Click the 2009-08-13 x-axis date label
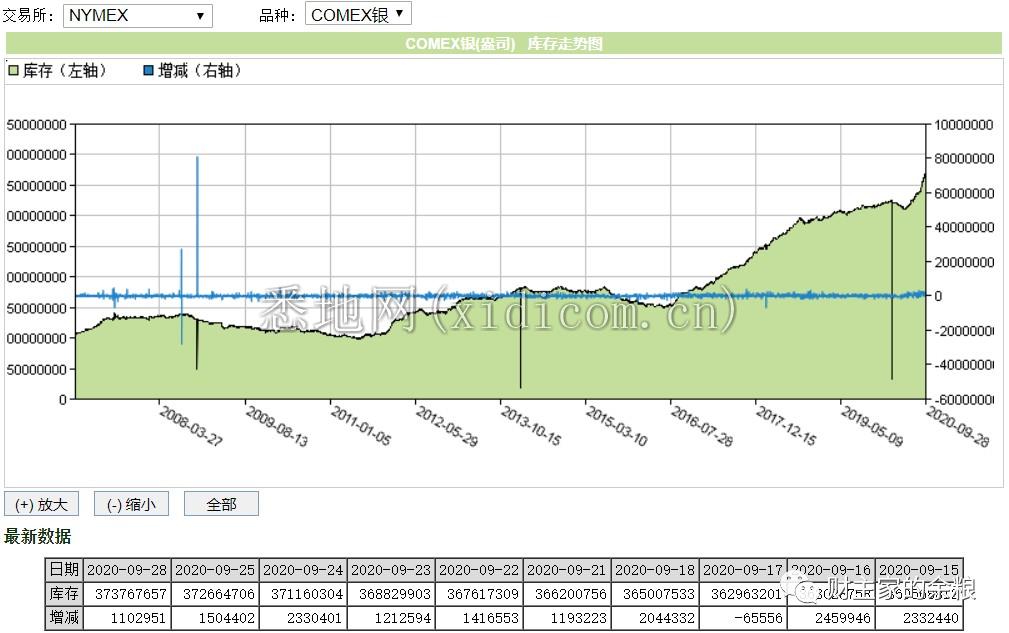The image size is (1009, 633). tap(277, 426)
